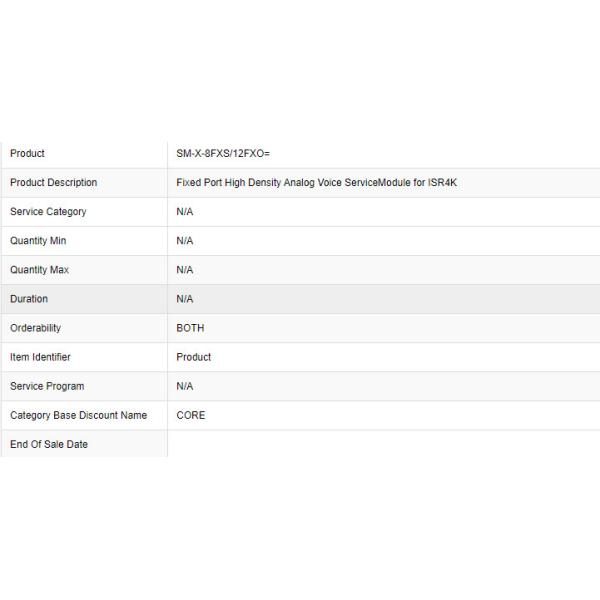Click the Quantity Max label
Screen dimensions: 600x600
tap(39, 270)
